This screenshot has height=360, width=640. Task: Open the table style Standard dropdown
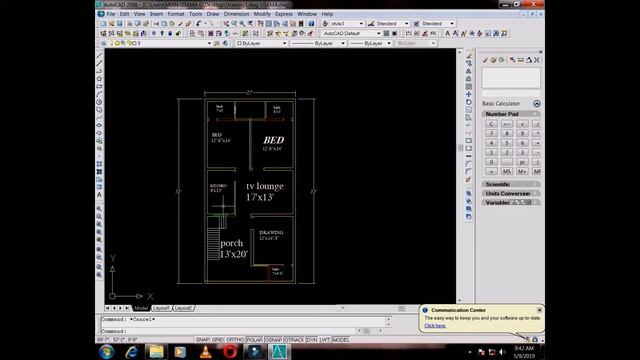pyautogui.click(x=451, y=24)
